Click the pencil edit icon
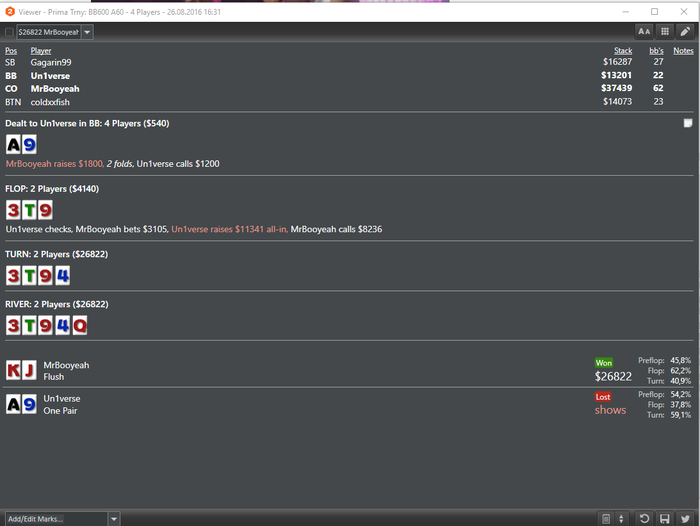Image resolution: width=700 pixels, height=526 pixels. tap(685, 31)
